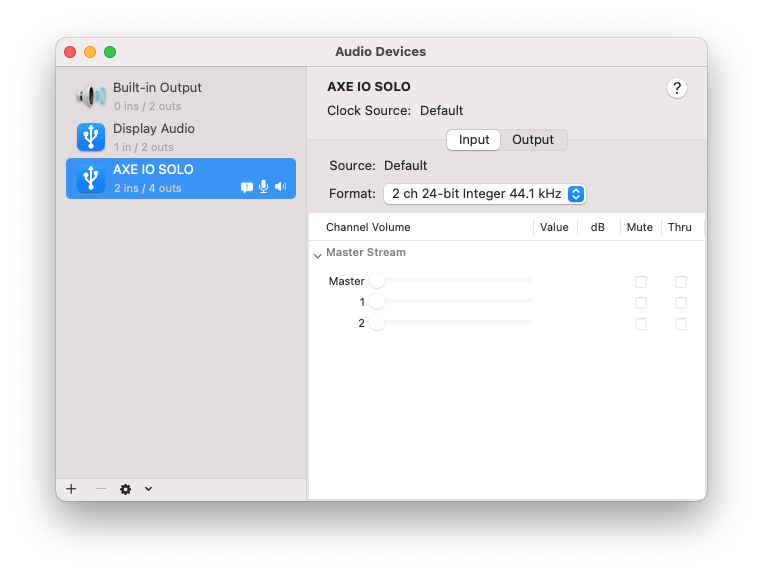Image resolution: width=763 pixels, height=575 pixels.
Task: Click the AXE IO SOLO USB icon
Action: 91,178
